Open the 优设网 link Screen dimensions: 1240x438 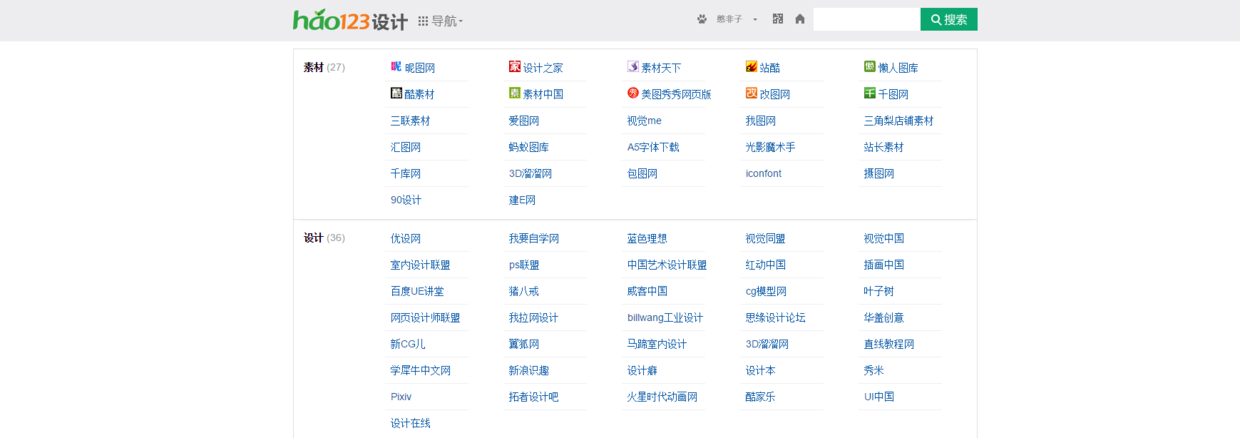[405, 238]
